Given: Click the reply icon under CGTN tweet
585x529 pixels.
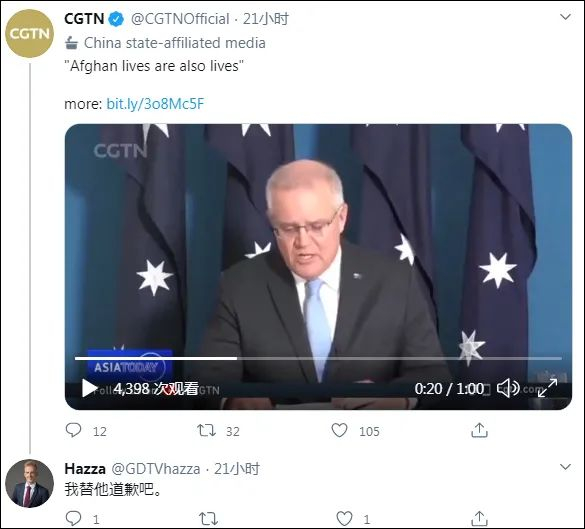Looking at the screenshot, I should (x=73, y=430).
